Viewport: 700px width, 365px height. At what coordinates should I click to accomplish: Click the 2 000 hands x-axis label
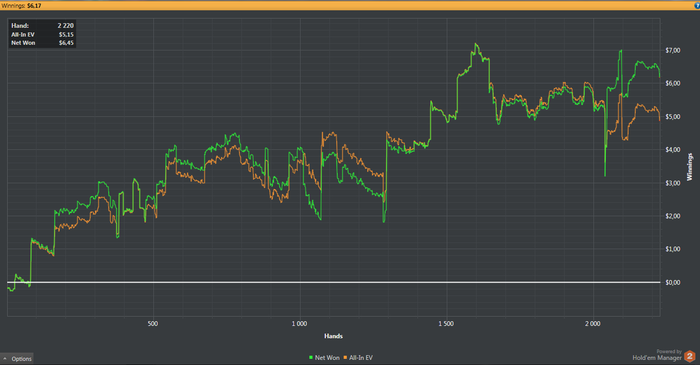pos(592,324)
